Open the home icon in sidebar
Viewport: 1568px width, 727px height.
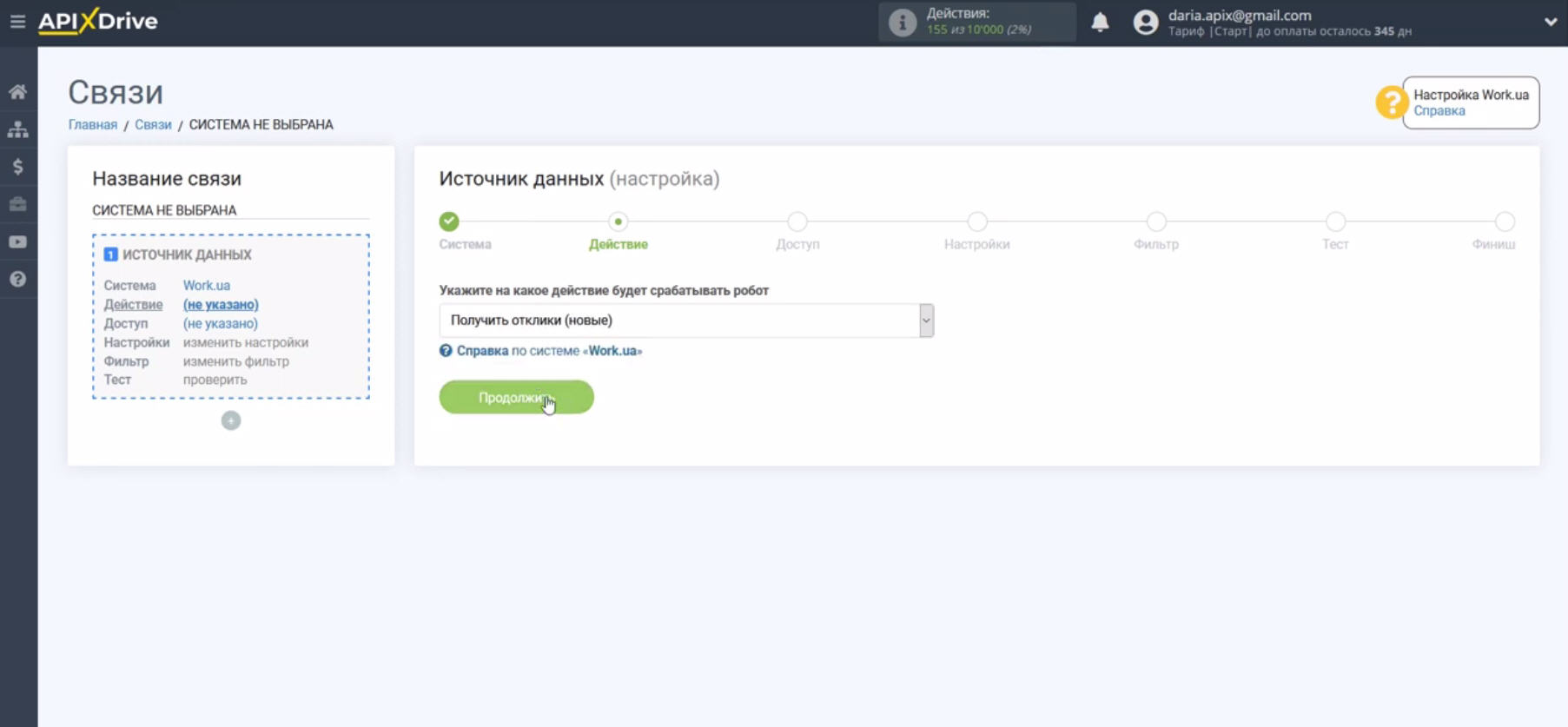(x=17, y=91)
